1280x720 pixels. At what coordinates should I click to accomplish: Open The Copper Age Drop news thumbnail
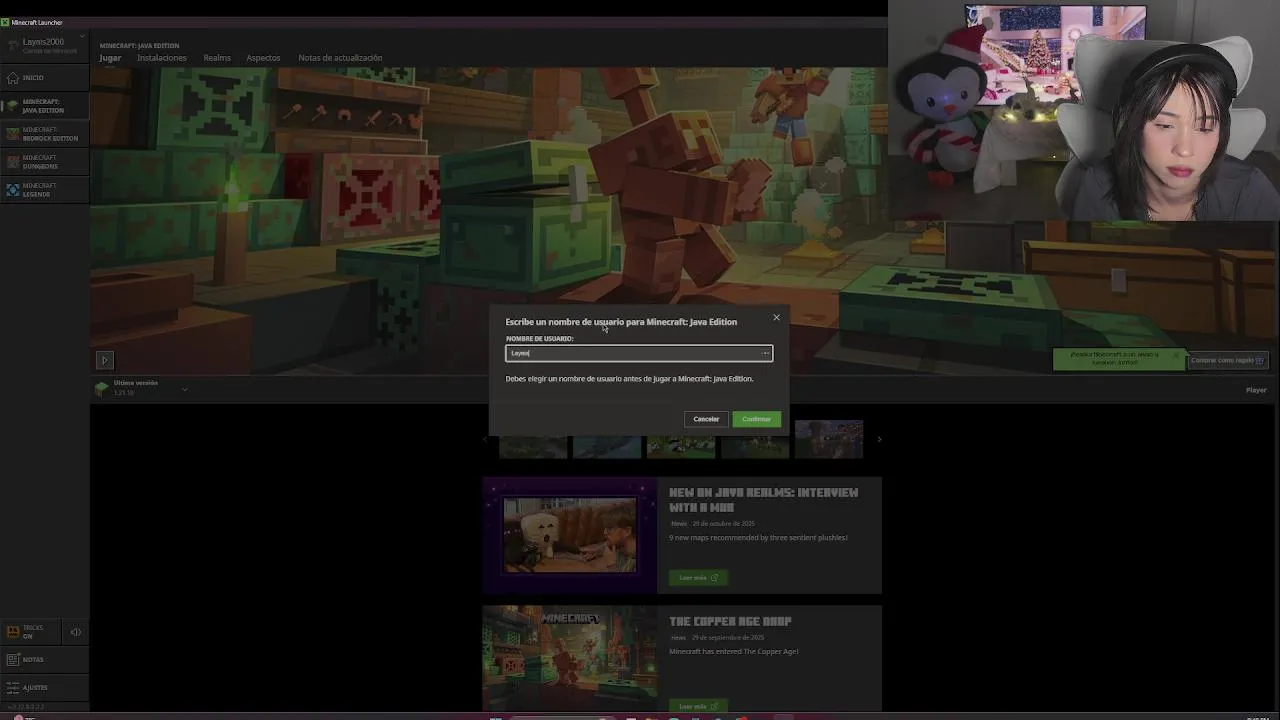[570, 658]
